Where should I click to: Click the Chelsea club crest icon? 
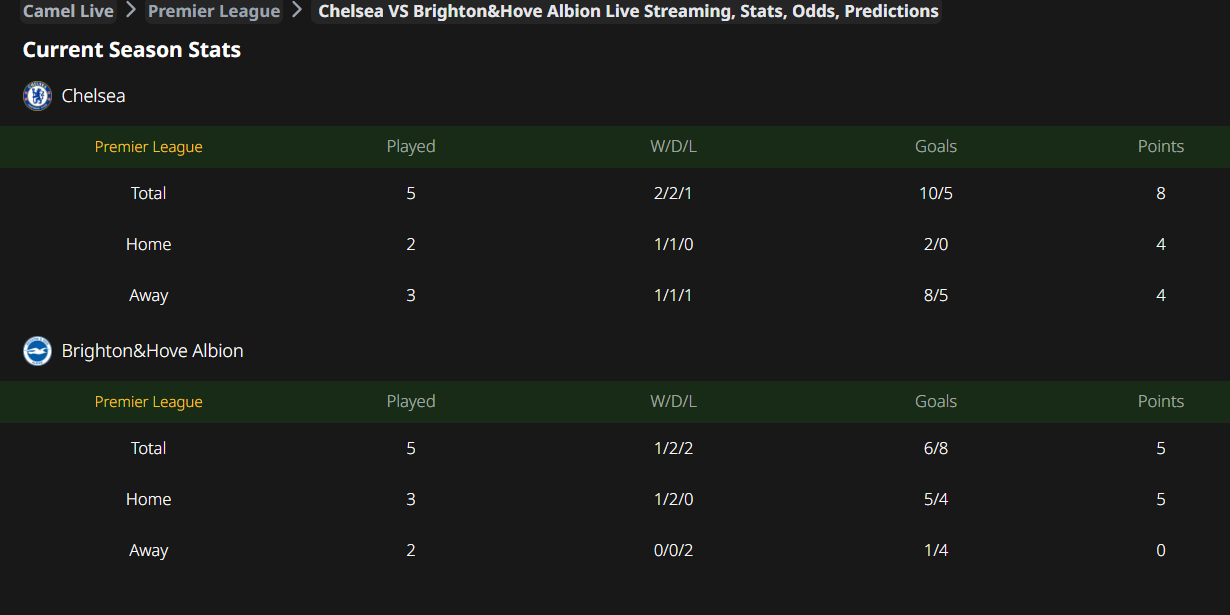pos(37,96)
